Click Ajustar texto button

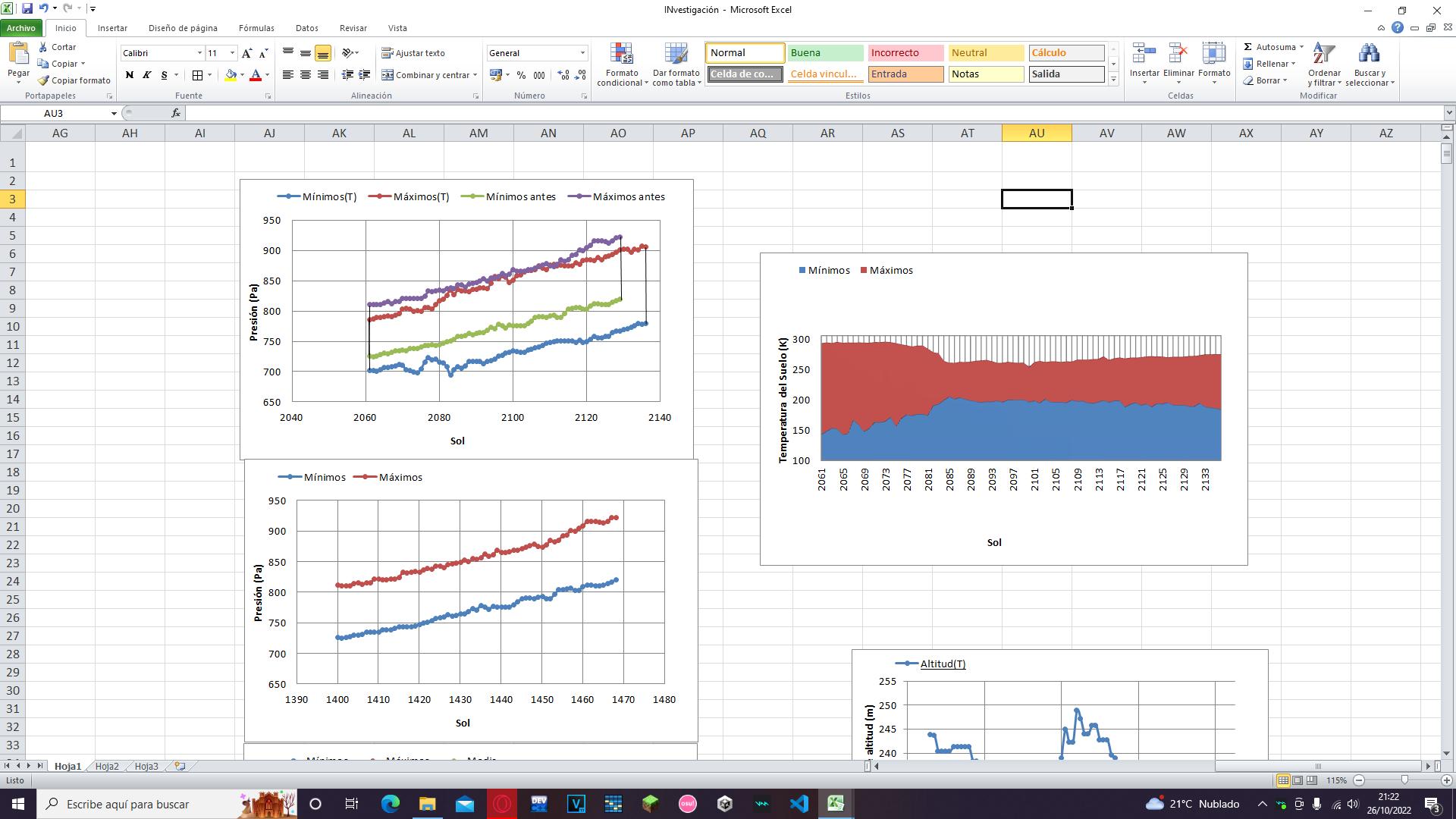tap(413, 53)
